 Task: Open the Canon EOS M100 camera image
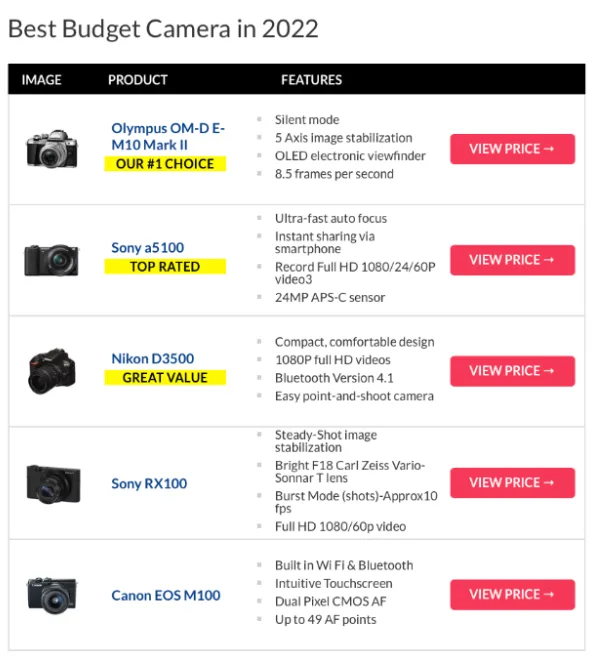click(52, 595)
